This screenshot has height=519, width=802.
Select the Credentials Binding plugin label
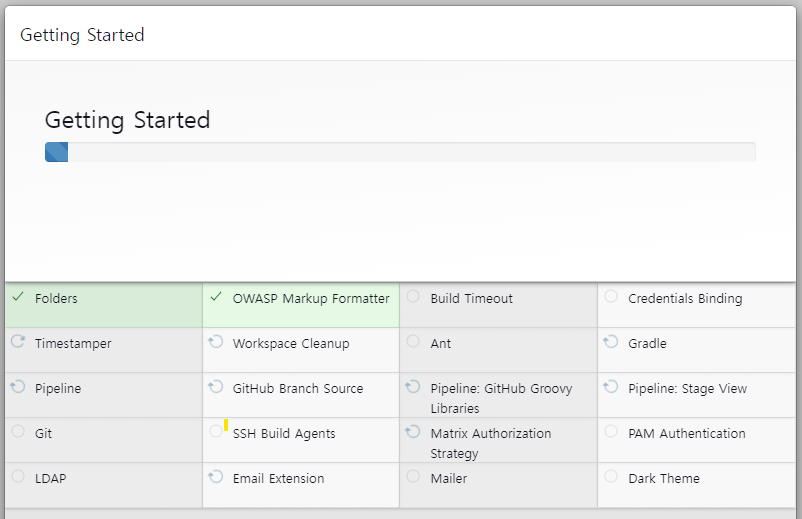pyautogui.click(x=685, y=299)
